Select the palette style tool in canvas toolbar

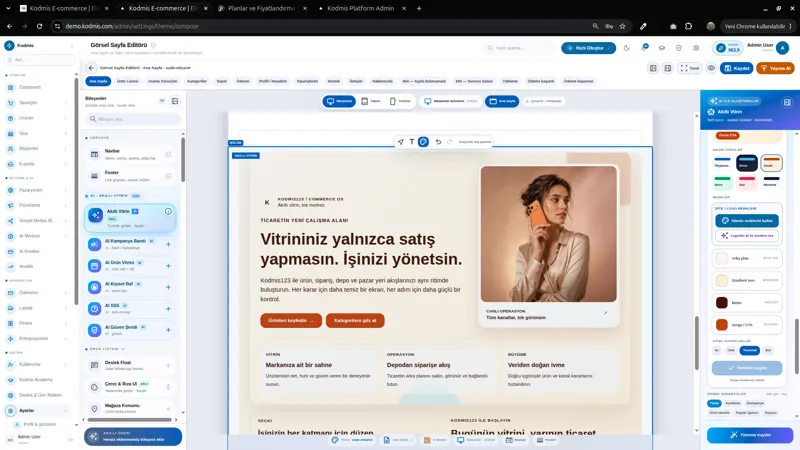click(423, 142)
